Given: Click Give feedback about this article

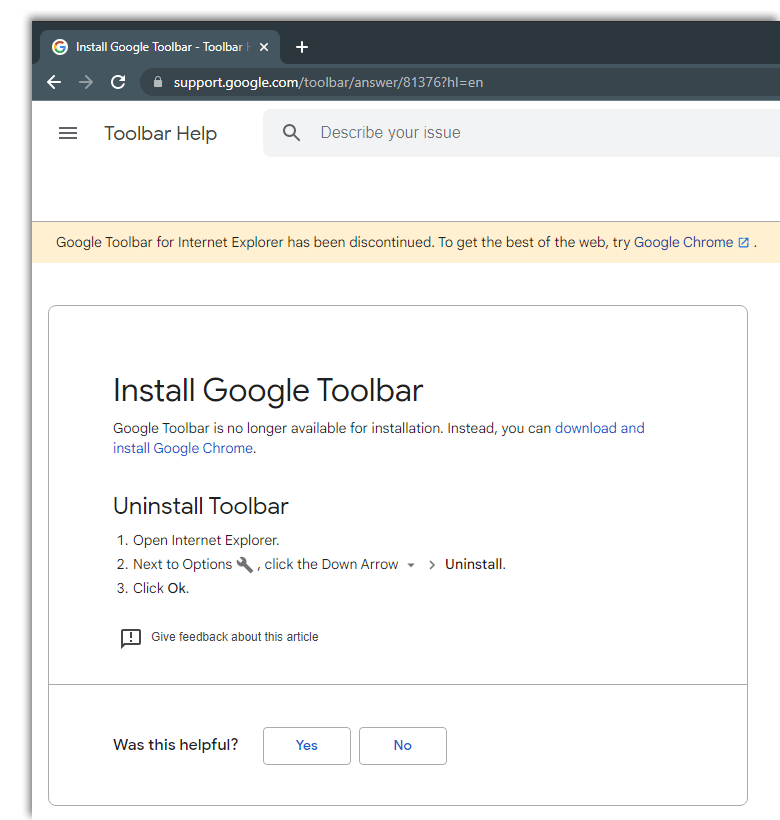Looking at the screenshot, I should pos(235,637).
